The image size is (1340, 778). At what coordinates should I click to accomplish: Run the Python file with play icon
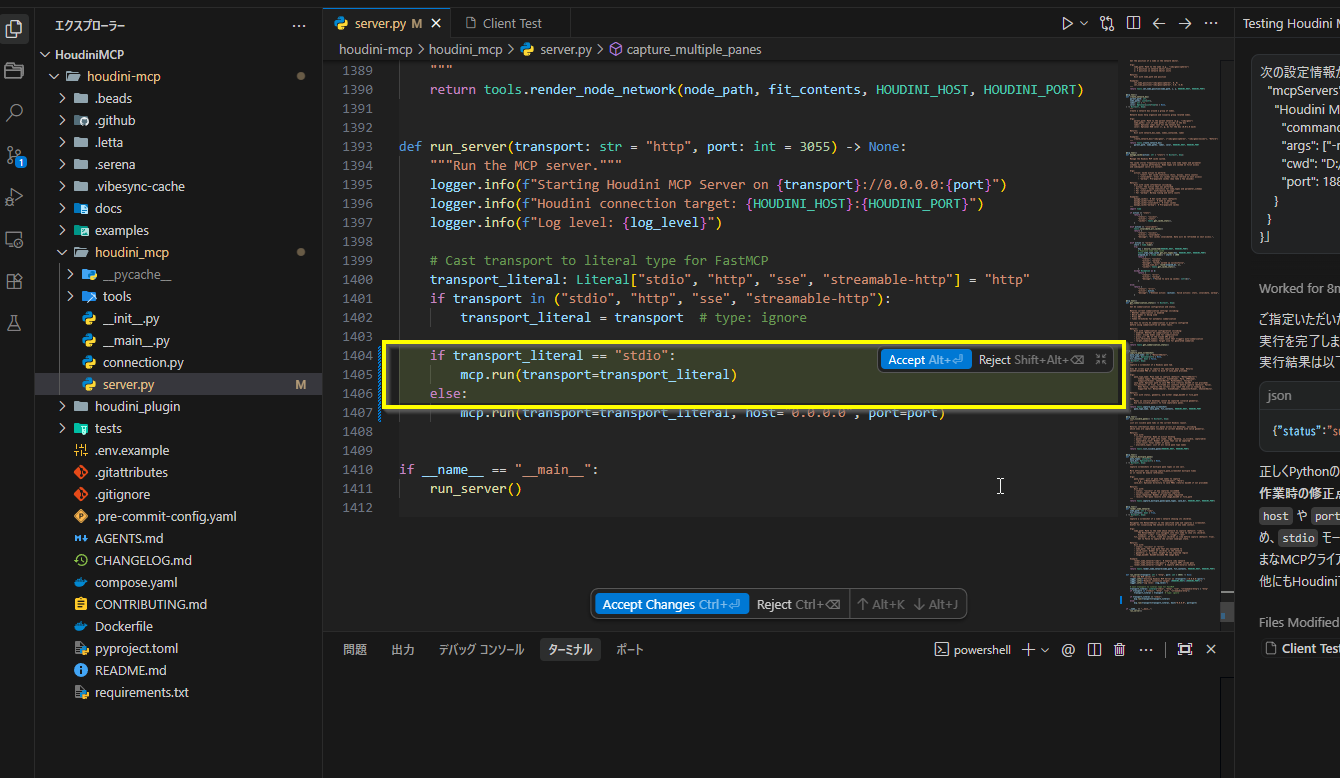(1067, 23)
